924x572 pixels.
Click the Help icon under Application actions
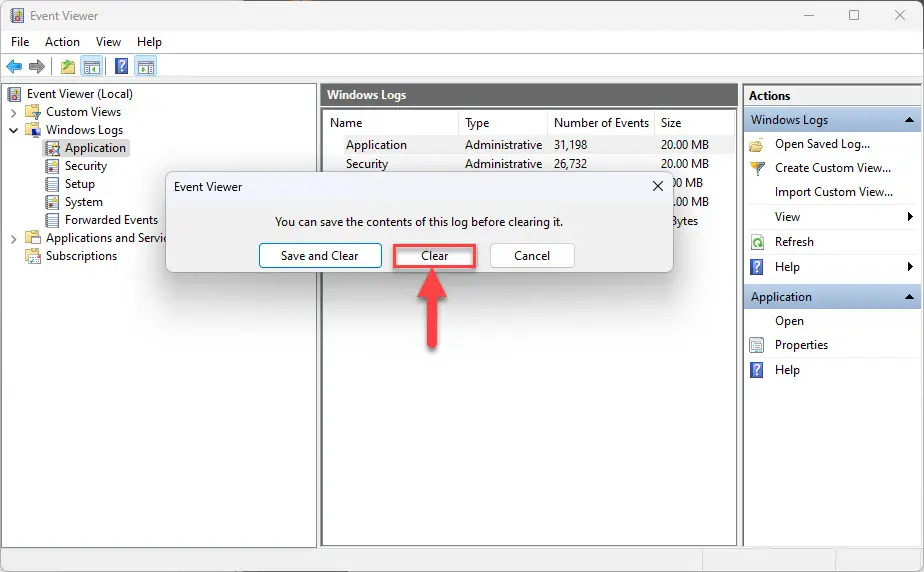(x=757, y=370)
